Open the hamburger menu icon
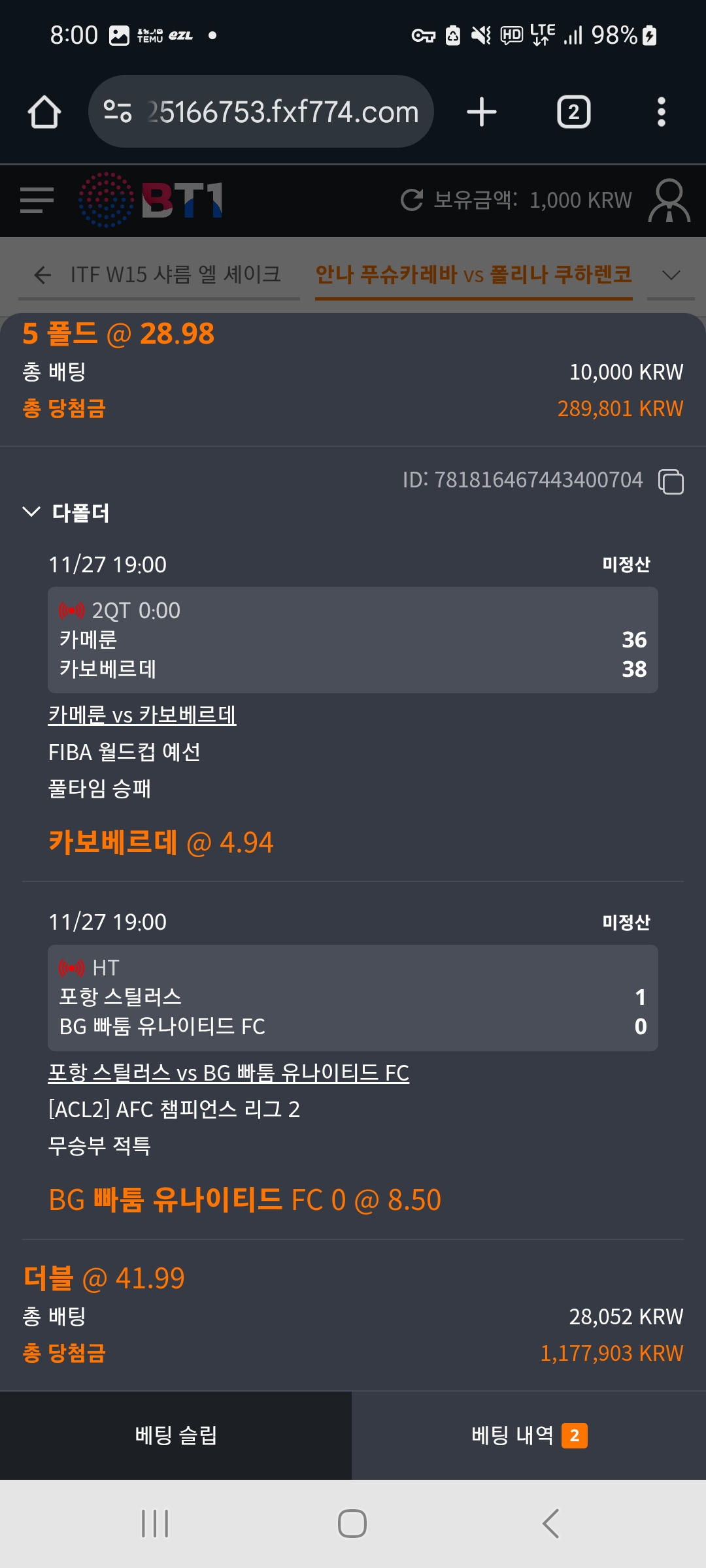 tap(37, 200)
